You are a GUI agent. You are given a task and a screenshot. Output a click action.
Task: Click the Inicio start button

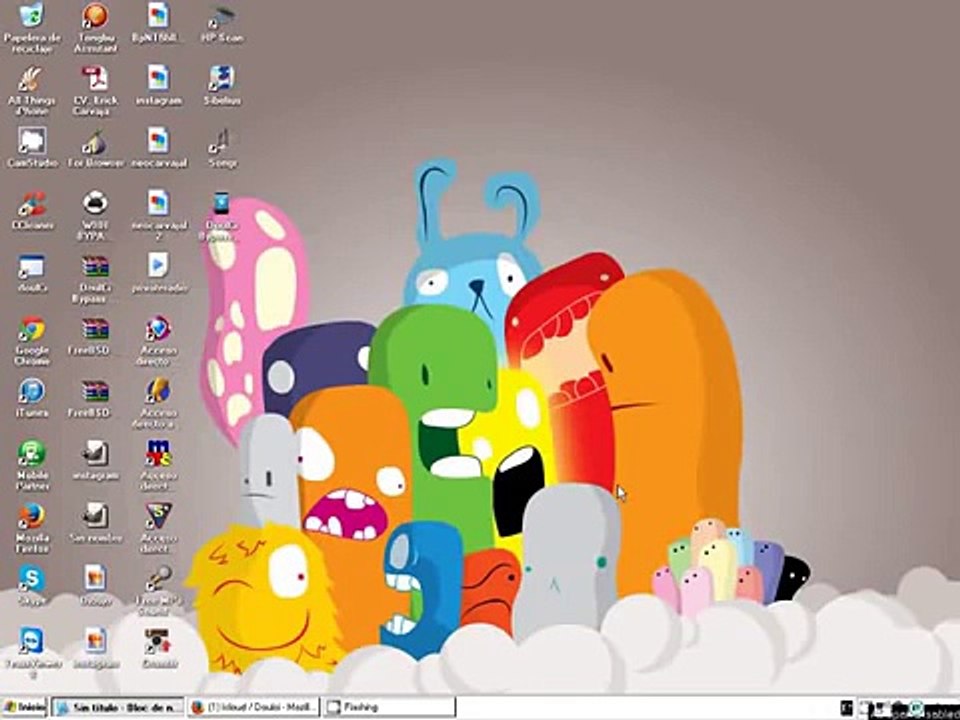click(x=24, y=707)
